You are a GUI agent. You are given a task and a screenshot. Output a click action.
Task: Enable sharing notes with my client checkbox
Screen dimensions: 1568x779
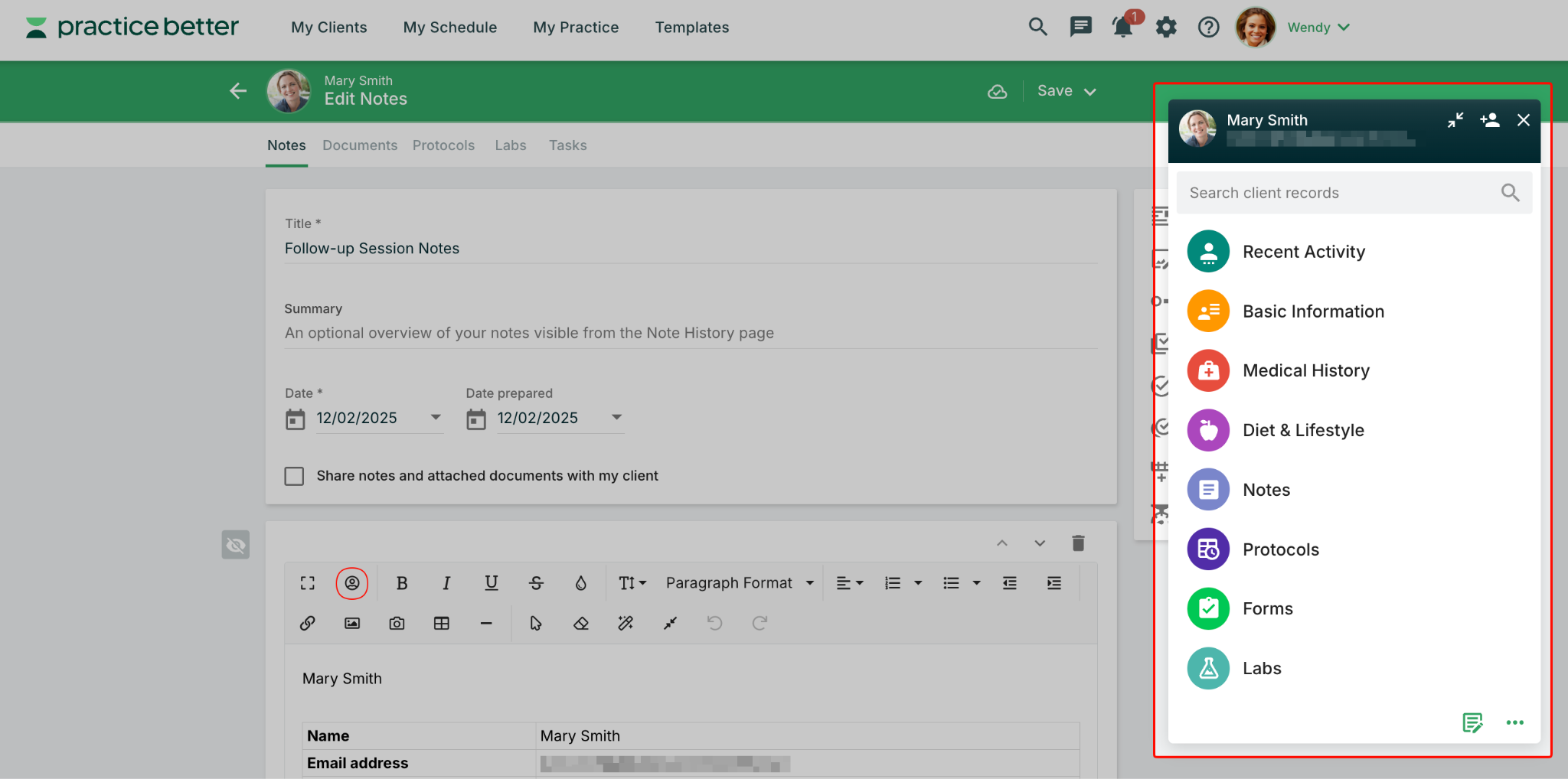click(x=295, y=476)
